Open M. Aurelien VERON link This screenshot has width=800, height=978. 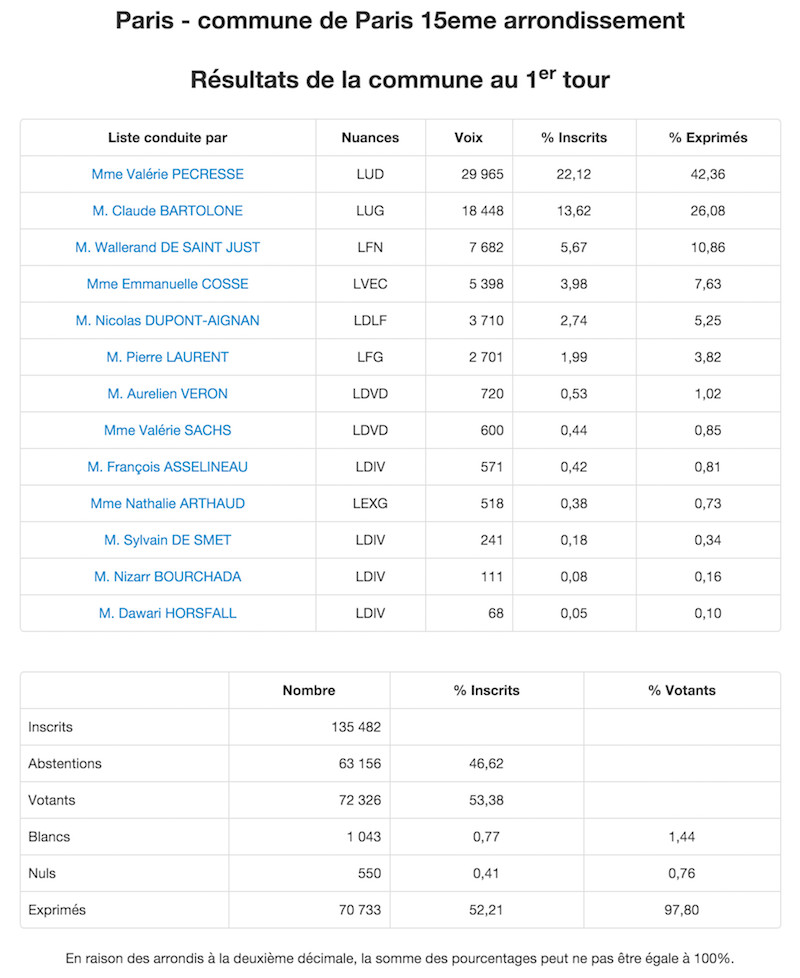tap(168, 394)
